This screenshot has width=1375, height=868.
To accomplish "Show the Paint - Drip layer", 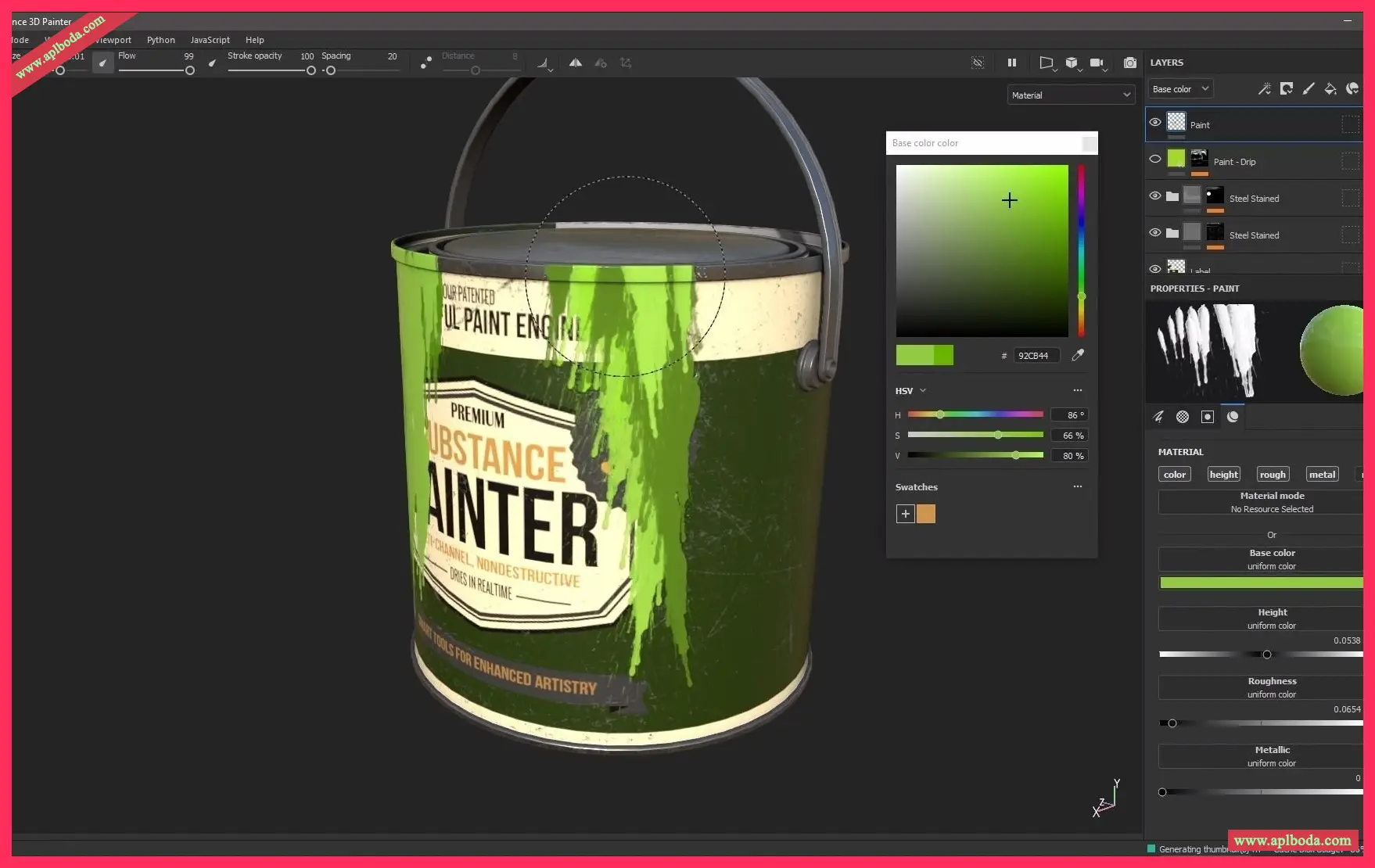I will tap(1155, 160).
